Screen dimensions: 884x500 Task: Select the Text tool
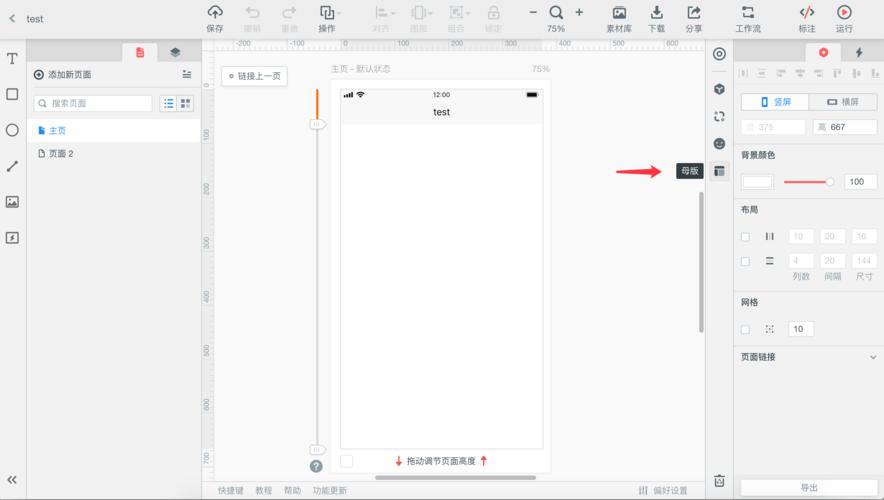12,59
